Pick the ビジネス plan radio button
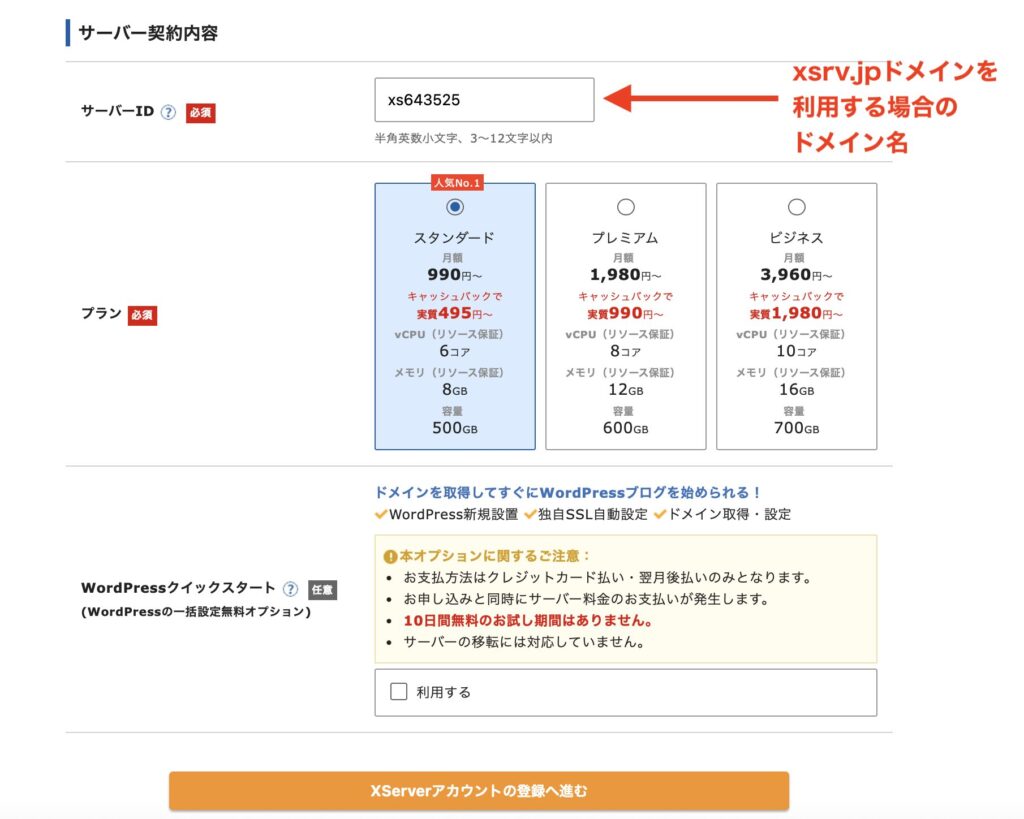Screen dimensions: 1024x819 coord(796,207)
